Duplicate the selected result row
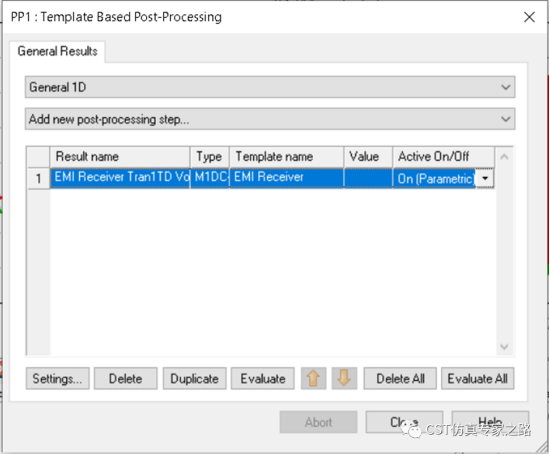This screenshot has height=455, width=550. click(194, 379)
